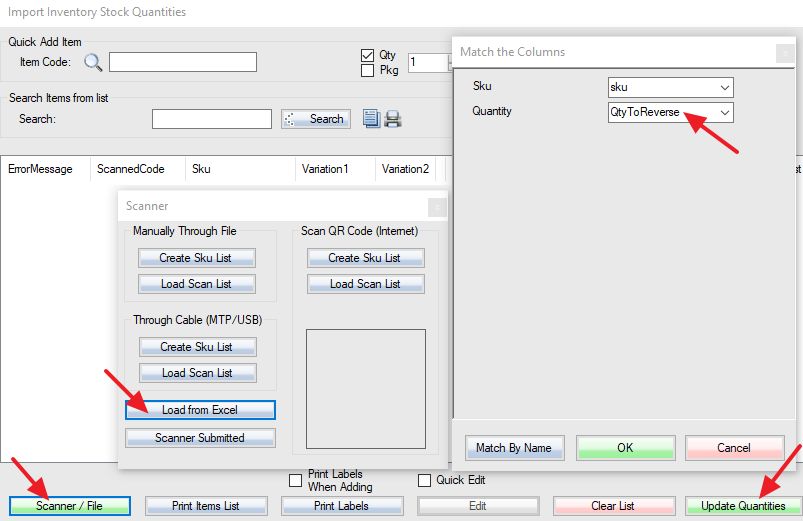Screen dimensions: 803x521
Task: Click the Scanner Submitted button
Action: pos(200,438)
